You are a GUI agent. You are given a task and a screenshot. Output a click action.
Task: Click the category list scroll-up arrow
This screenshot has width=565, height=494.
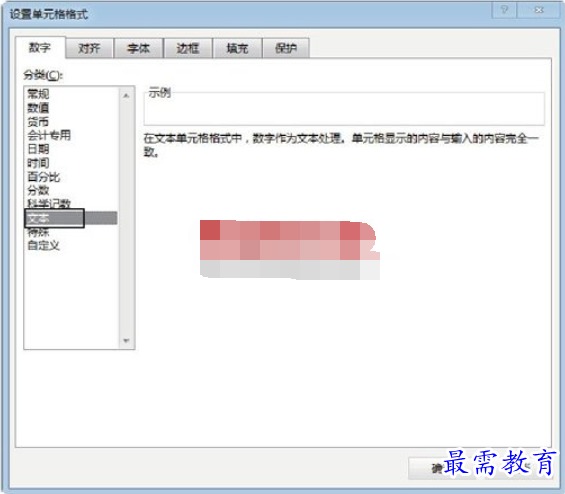(126, 95)
